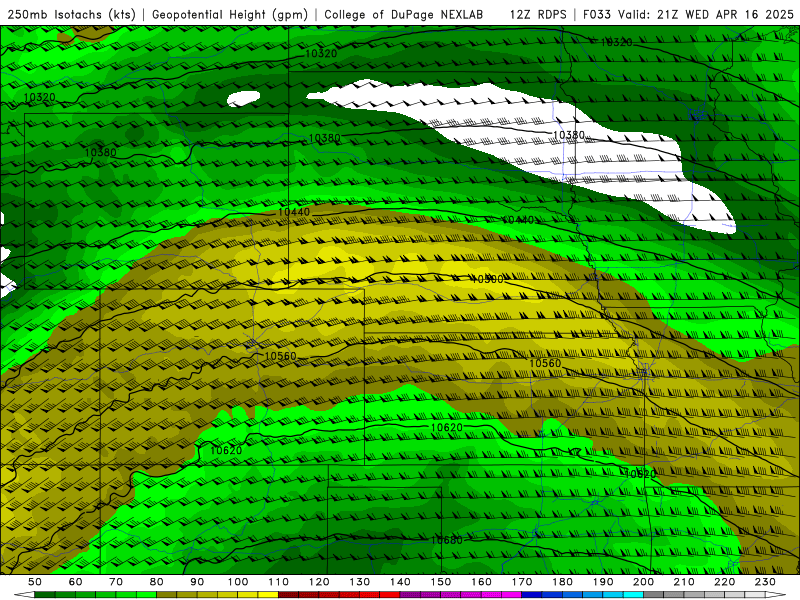This screenshot has width=800, height=600.
Task: Click legend value 130 on the scale
Action: [x=360, y=582]
